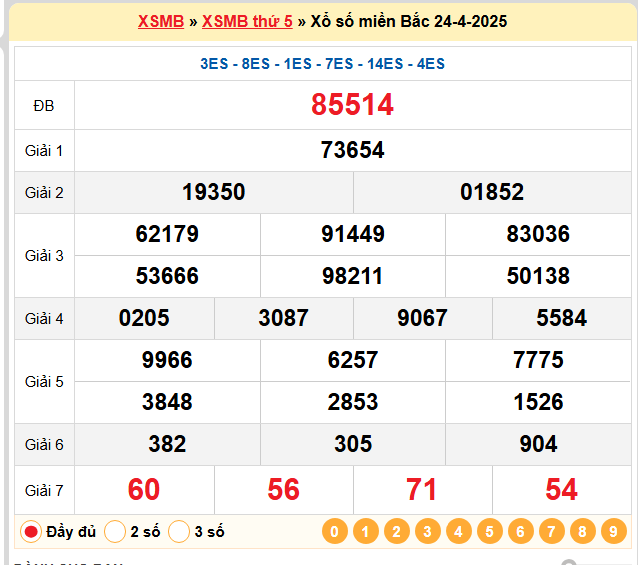This screenshot has width=638, height=565.
Task: Click the digit 6 filter circle
Action: [520, 531]
